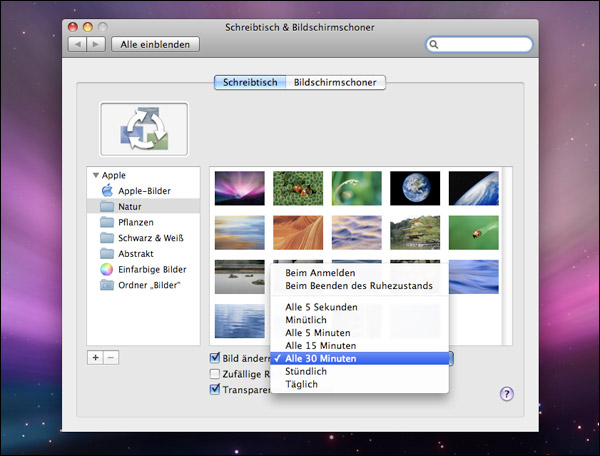Enable the Zufällige Reihenfolge checkbox
The width and height of the screenshot is (600, 456).
[215, 374]
